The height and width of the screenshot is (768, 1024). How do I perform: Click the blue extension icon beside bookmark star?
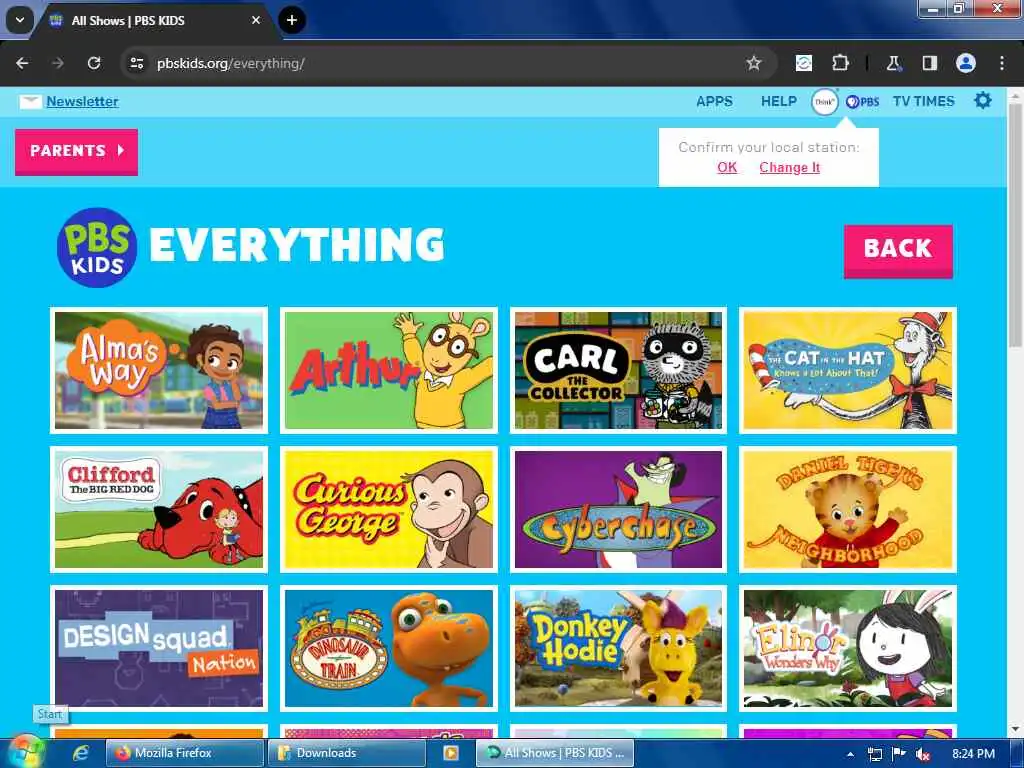click(x=804, y=63)
